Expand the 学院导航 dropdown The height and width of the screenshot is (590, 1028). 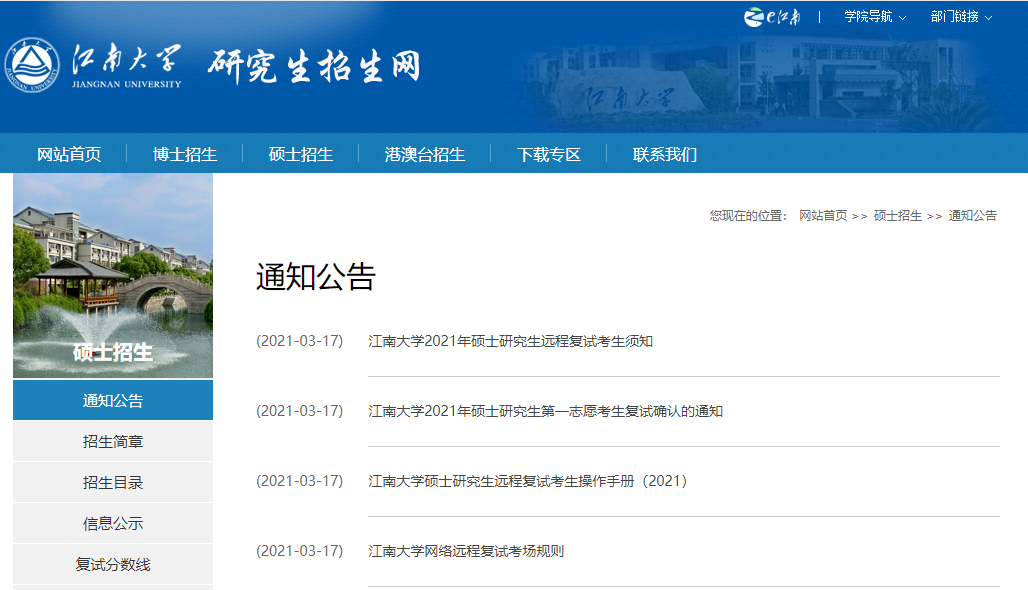click(875, 16)
